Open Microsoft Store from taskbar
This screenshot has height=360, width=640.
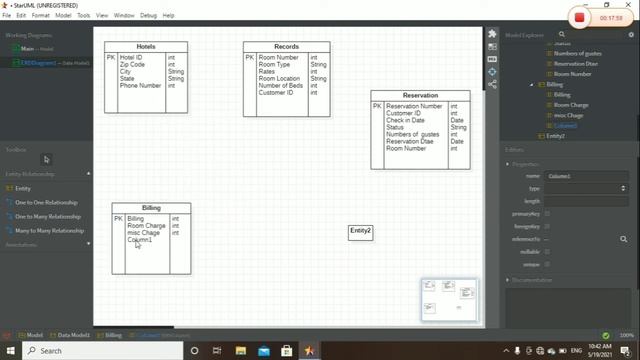pyautogui.click(x=287, y=351)
